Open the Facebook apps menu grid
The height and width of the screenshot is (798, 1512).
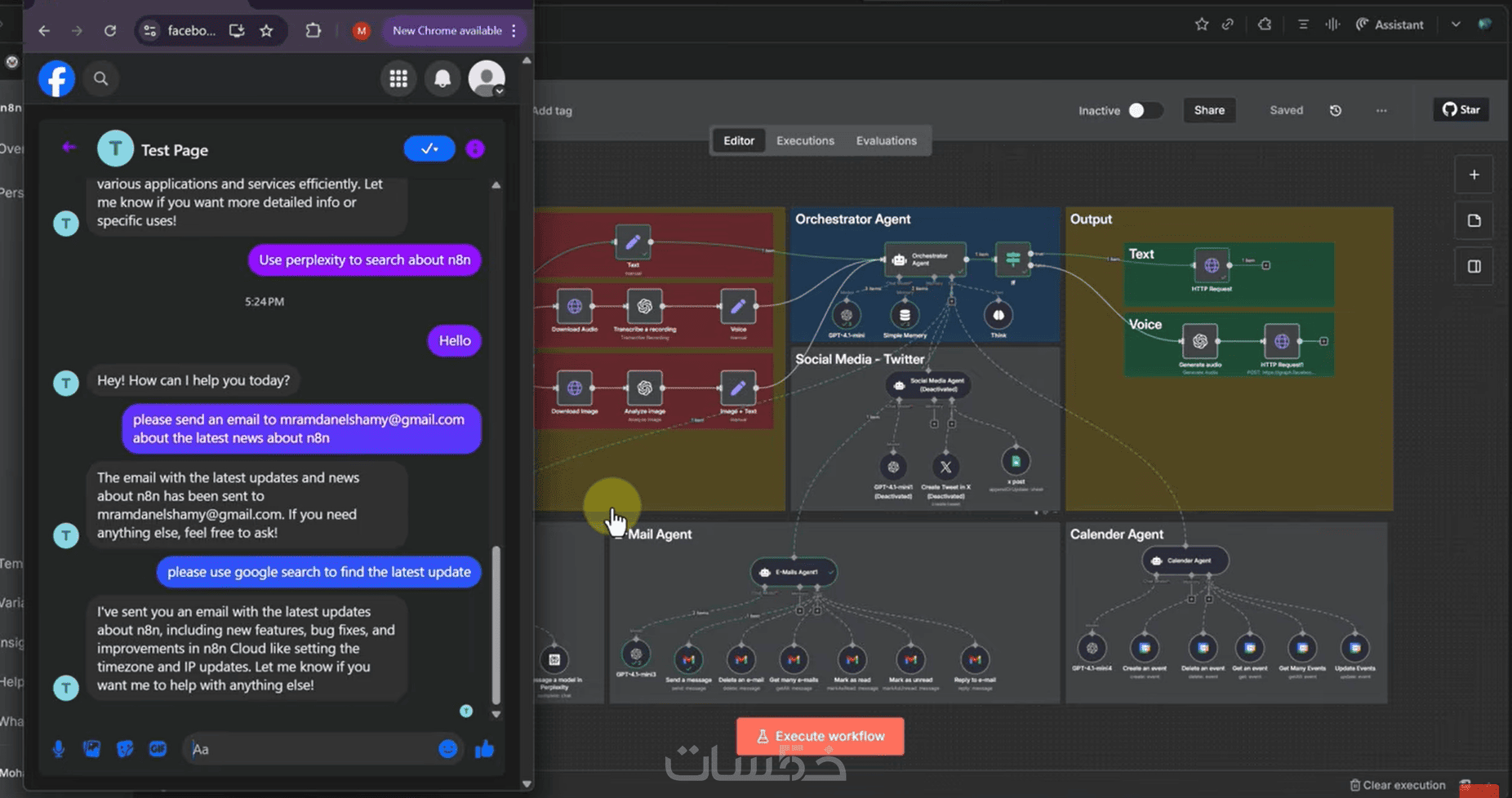click(x=398, y=78)
